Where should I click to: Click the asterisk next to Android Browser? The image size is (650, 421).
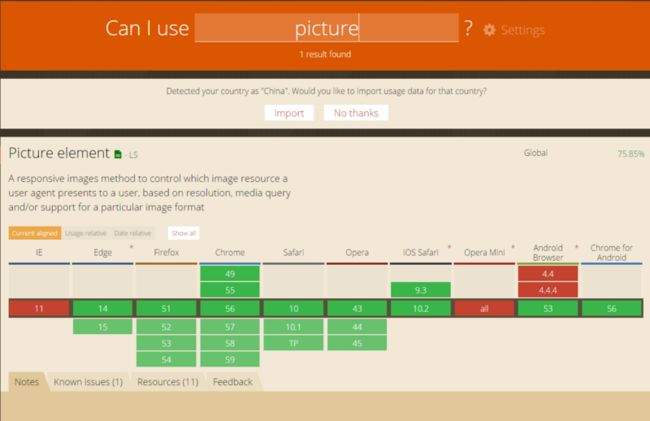pyautogui.click(x=577, y=247)
